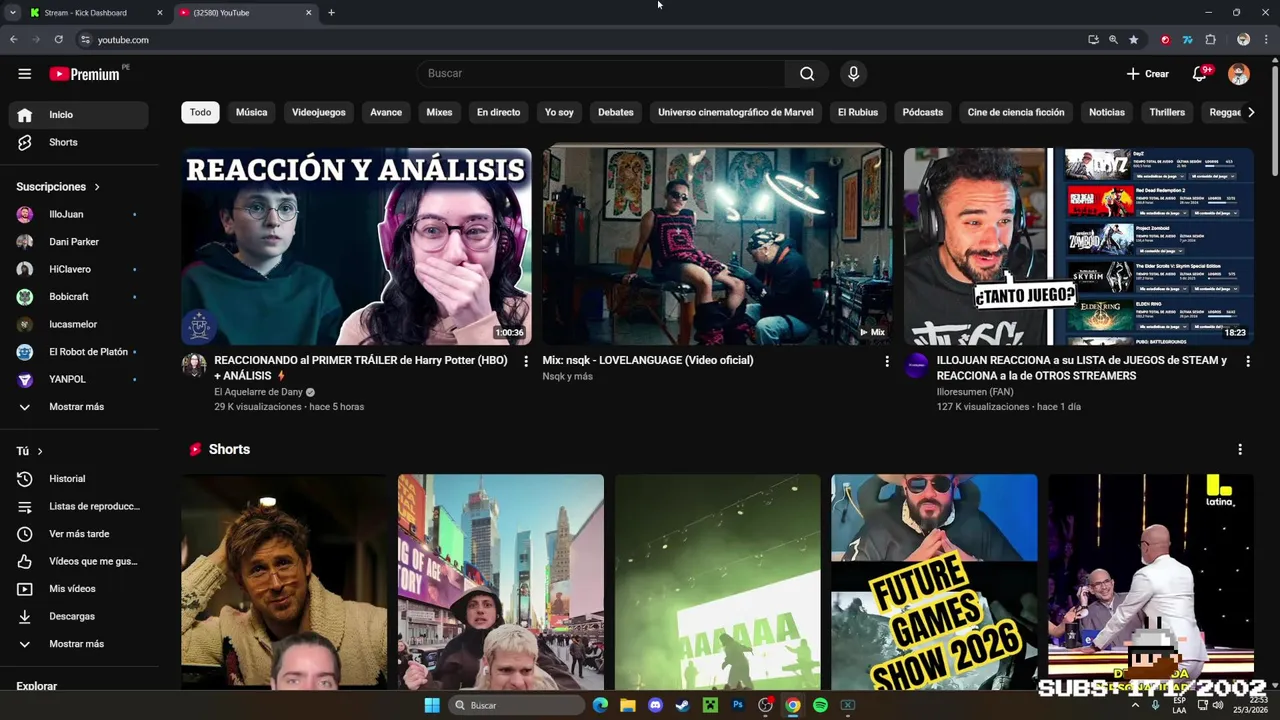Go back with browser back arrow
This screenshot has height=720, width=1280.
click(x=13, y=40)
